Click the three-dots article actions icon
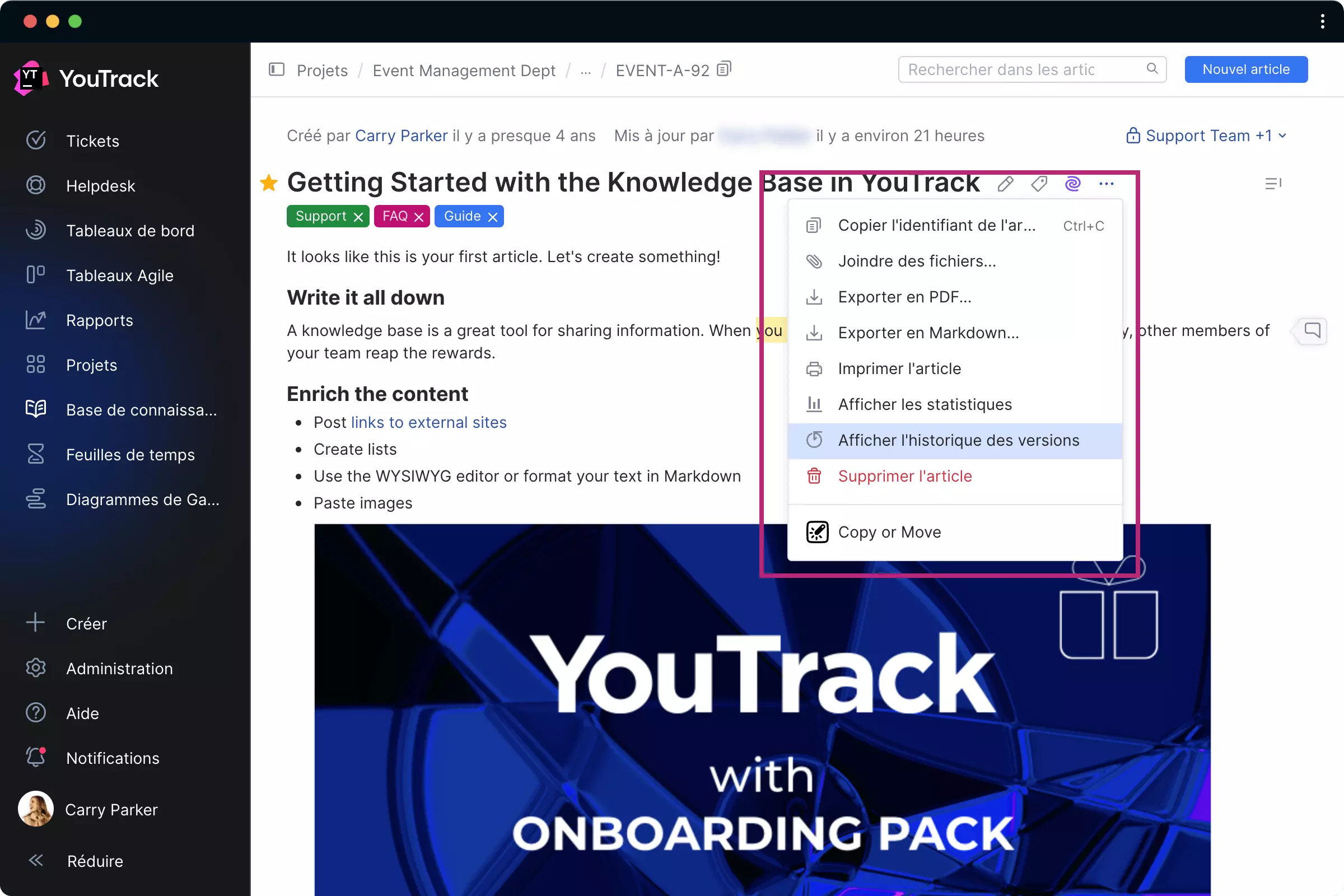 coord(1107,184)
